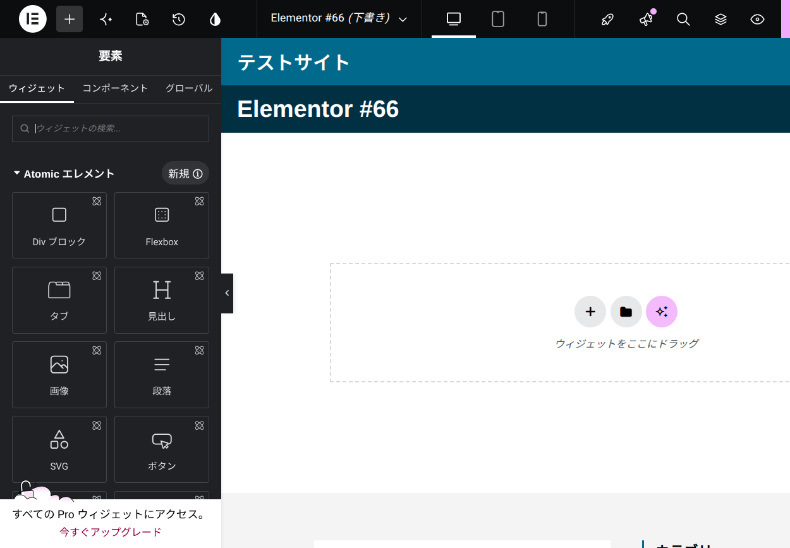Open revision history icon
Screen dimensions: 790x548
tap(178, 19)
